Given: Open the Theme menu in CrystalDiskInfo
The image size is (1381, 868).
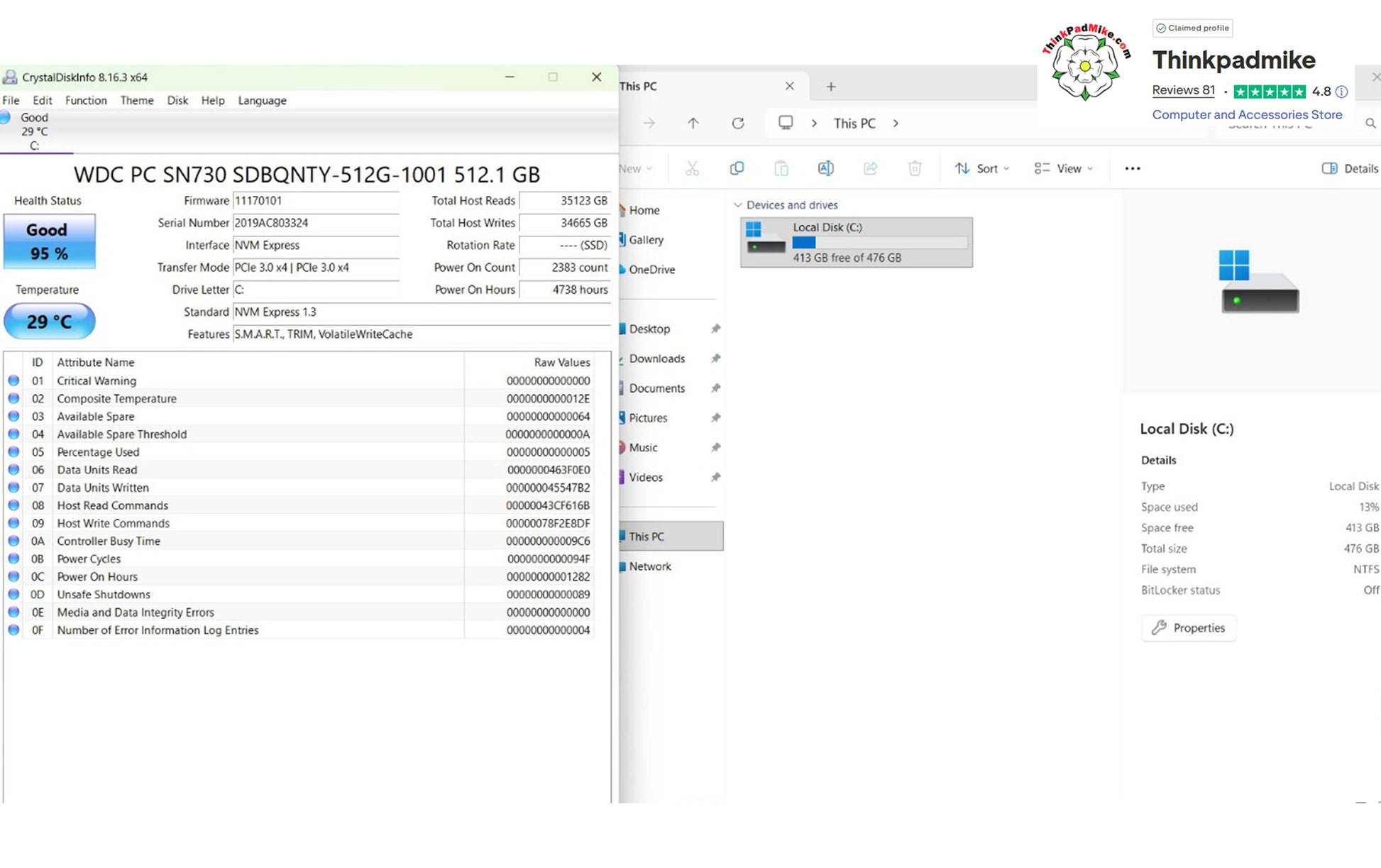Looking at the screenshot, I should click(x=137, y=100).
